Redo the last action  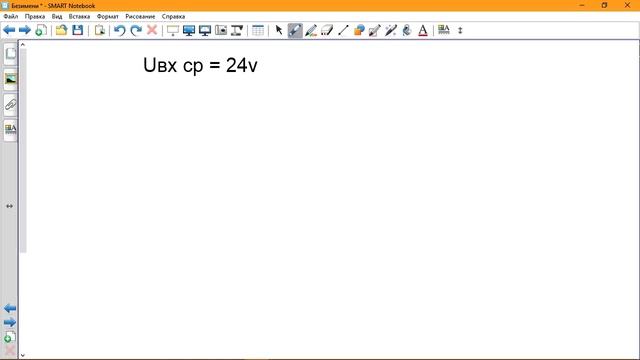pyautogui.click(x=136, y=30)
